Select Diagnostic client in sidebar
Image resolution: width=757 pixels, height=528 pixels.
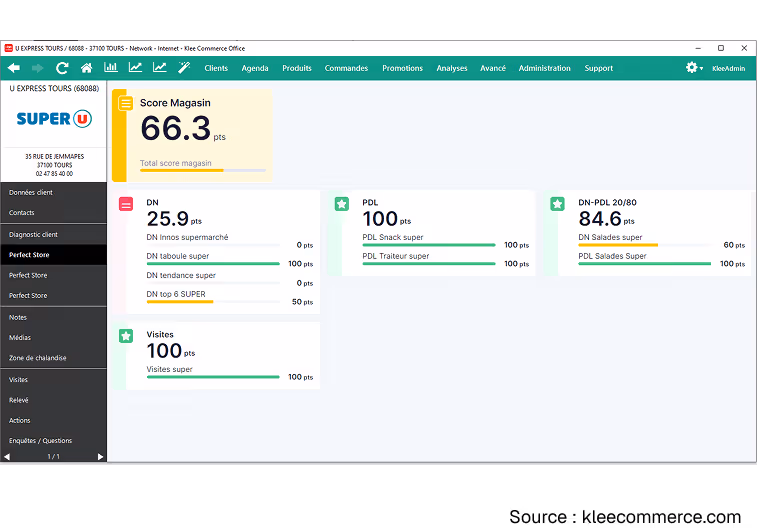54,235
